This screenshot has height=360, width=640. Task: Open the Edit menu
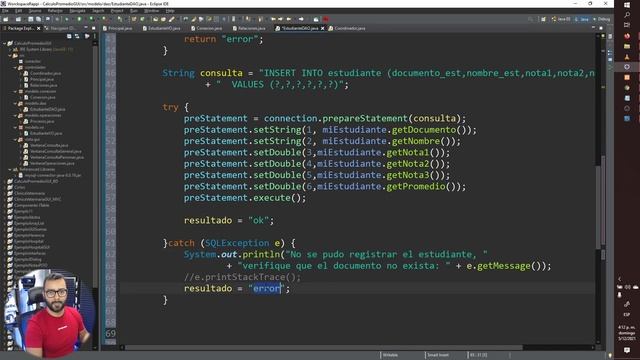(19, 11)
